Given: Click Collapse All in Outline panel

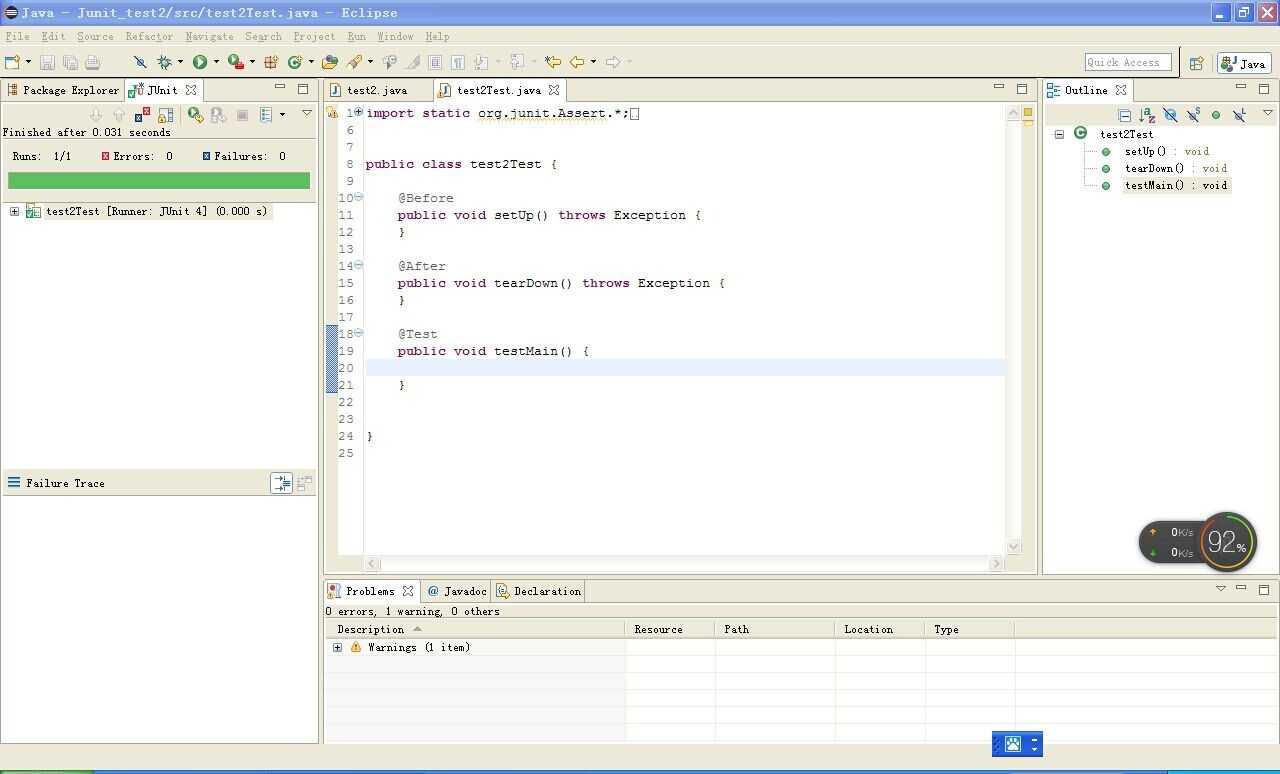Looking at the screenshot, I should pos(1124,115).
